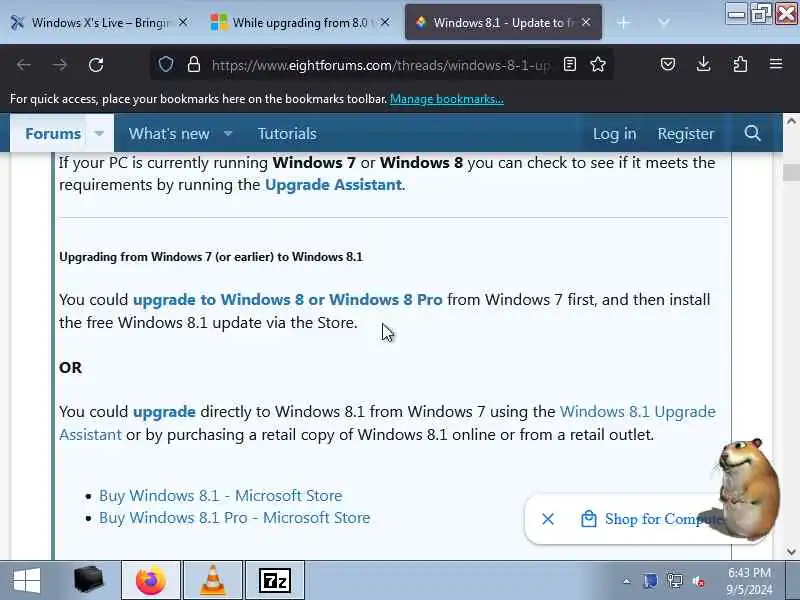Switch to the Windows X's Live tab
800x600 pixels.
(x=99, y=22)
